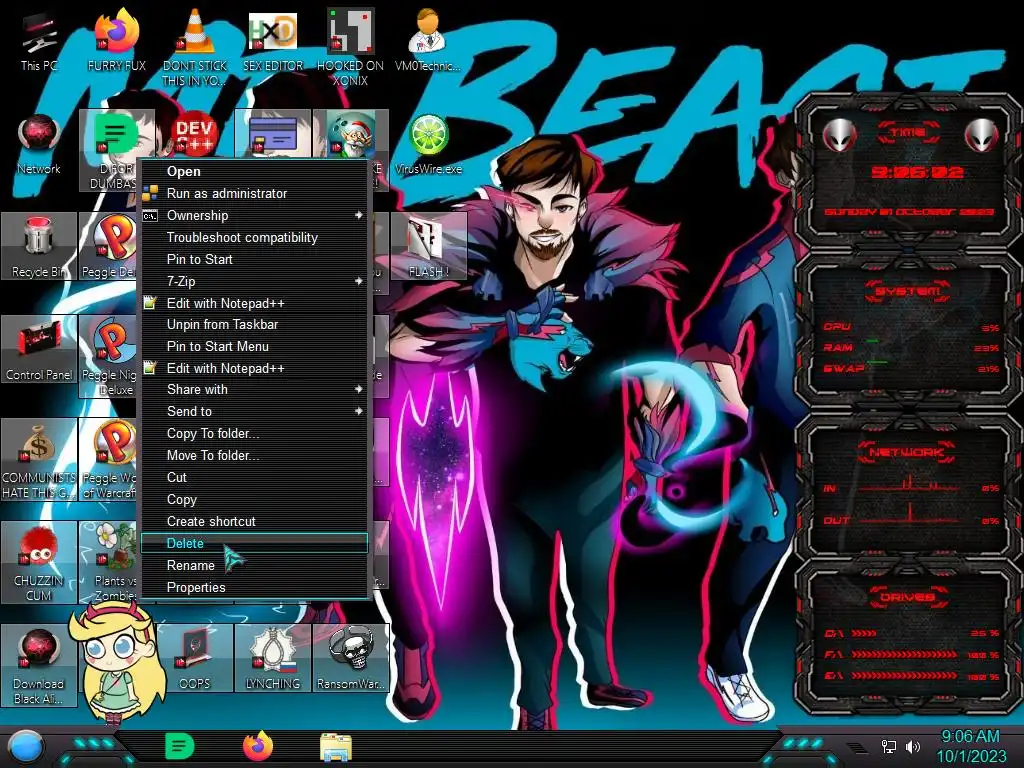This screenshot has height=768, width=1024.
Task: Click the RAM usage meter in widget
Action: click(x=911, y=347)
